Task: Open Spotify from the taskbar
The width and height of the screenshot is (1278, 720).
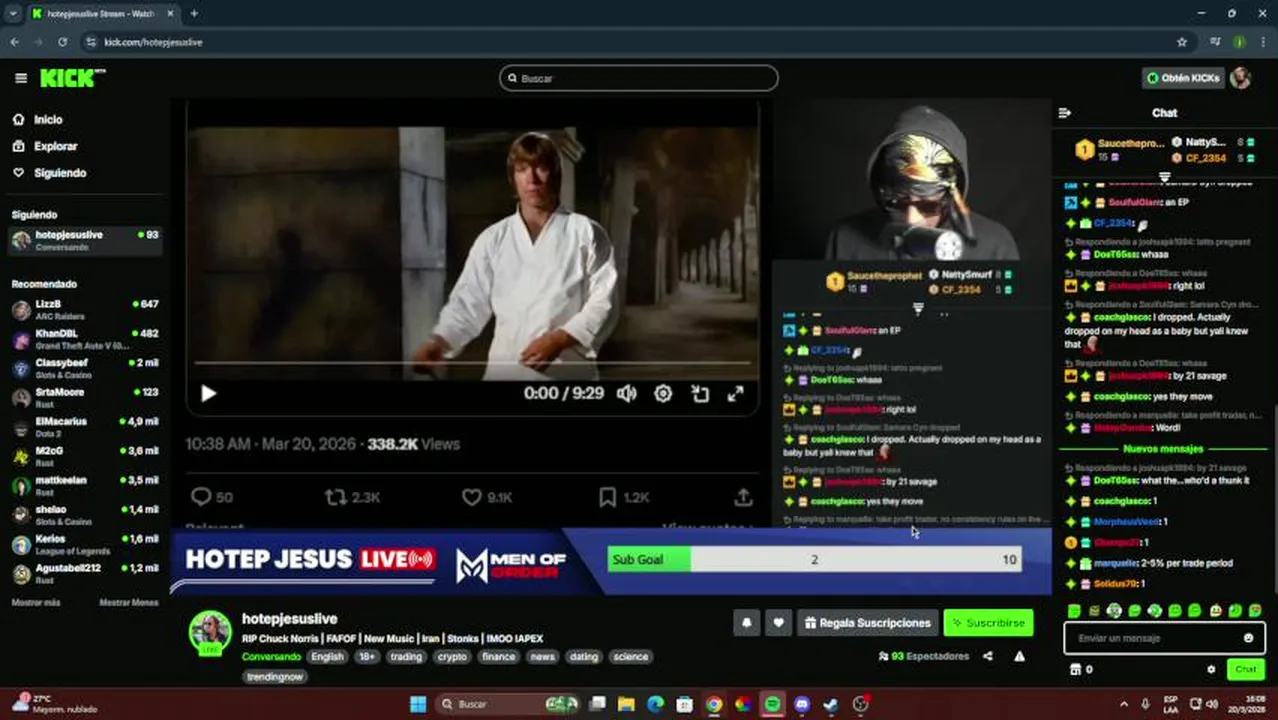Action: (x=773, y=704)
